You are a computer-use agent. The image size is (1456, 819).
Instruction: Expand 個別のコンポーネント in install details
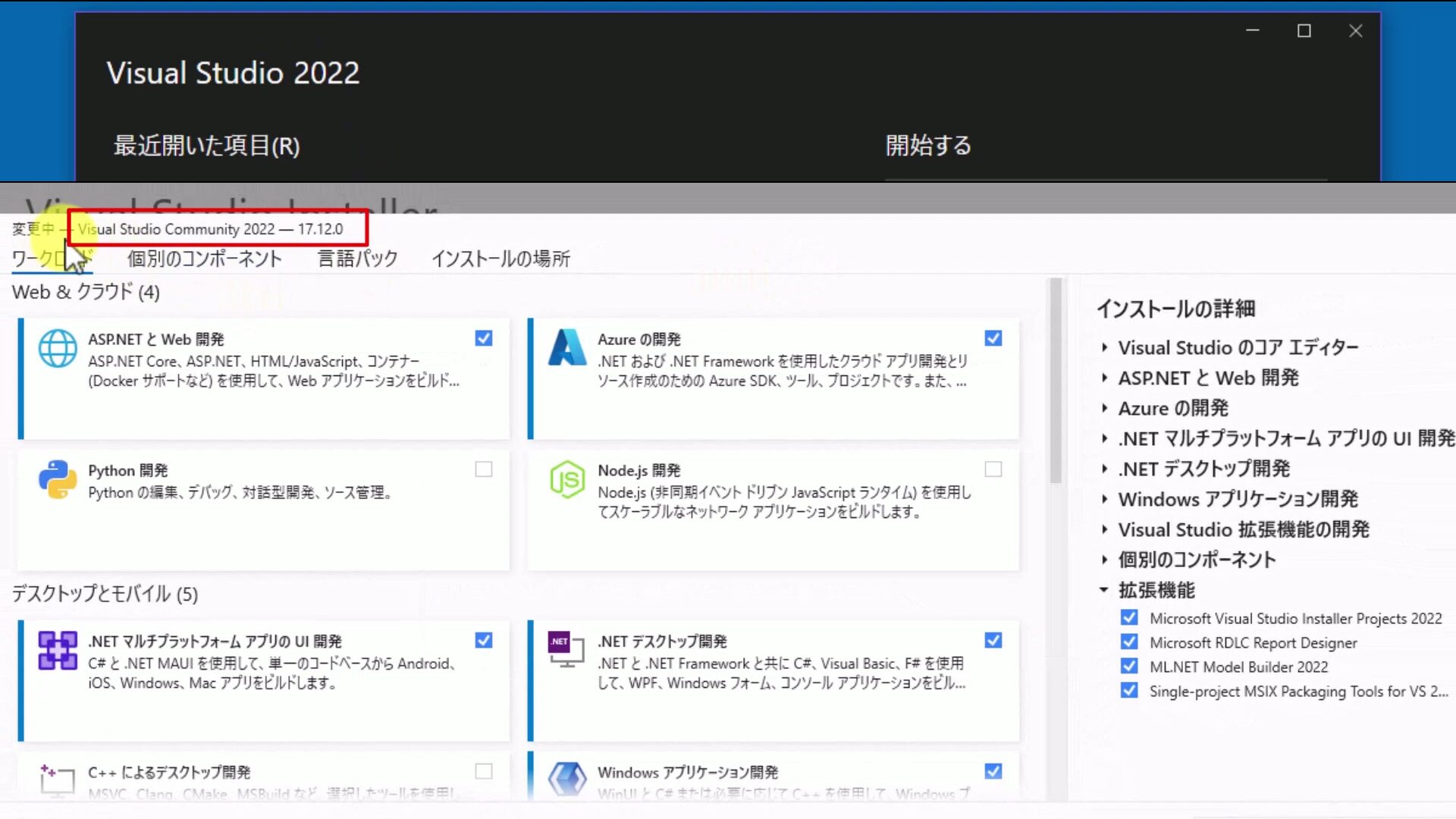[1104, 560]
